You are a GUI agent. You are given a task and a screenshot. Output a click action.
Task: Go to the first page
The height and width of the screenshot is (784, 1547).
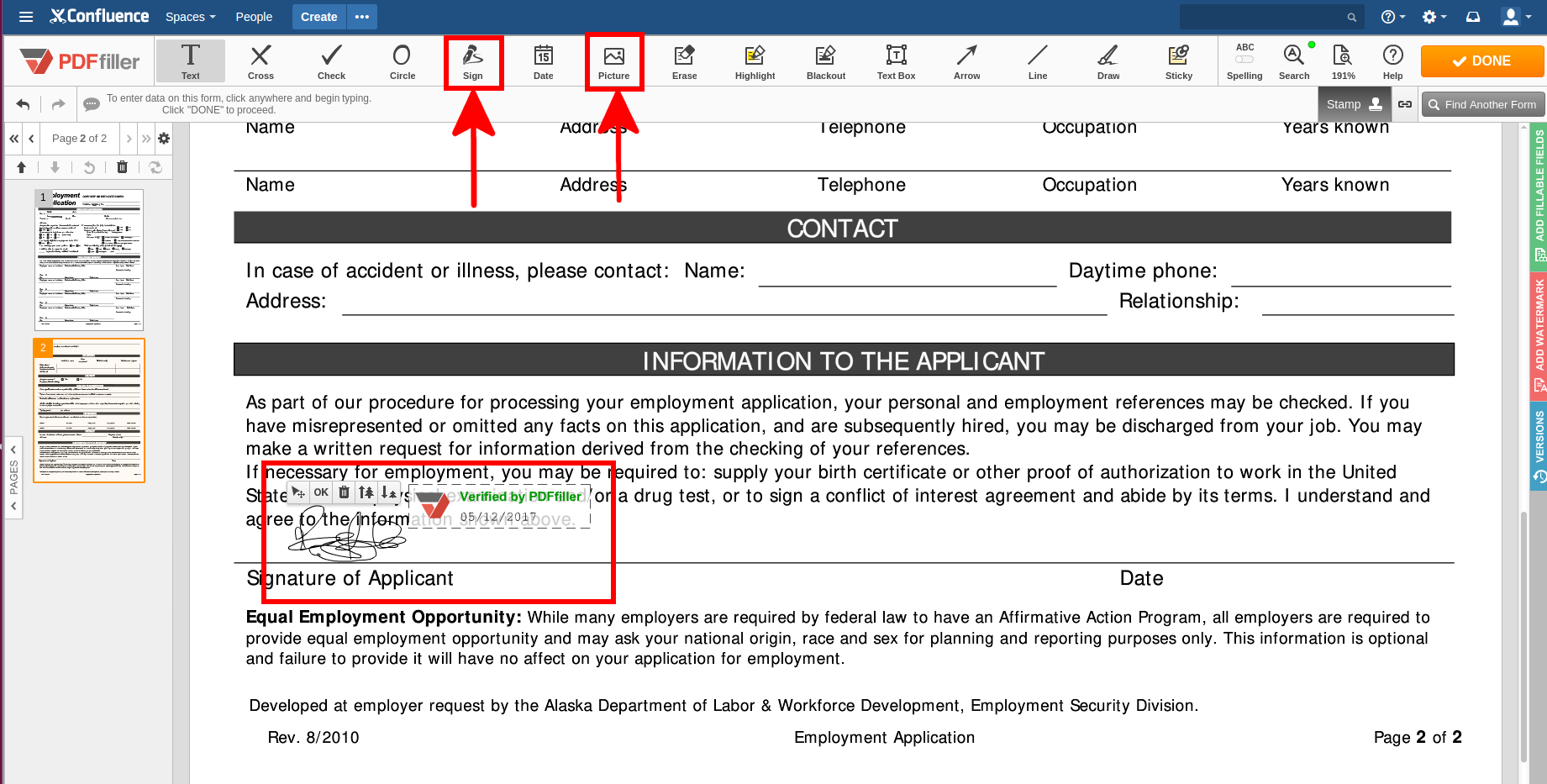pos(14,138)
